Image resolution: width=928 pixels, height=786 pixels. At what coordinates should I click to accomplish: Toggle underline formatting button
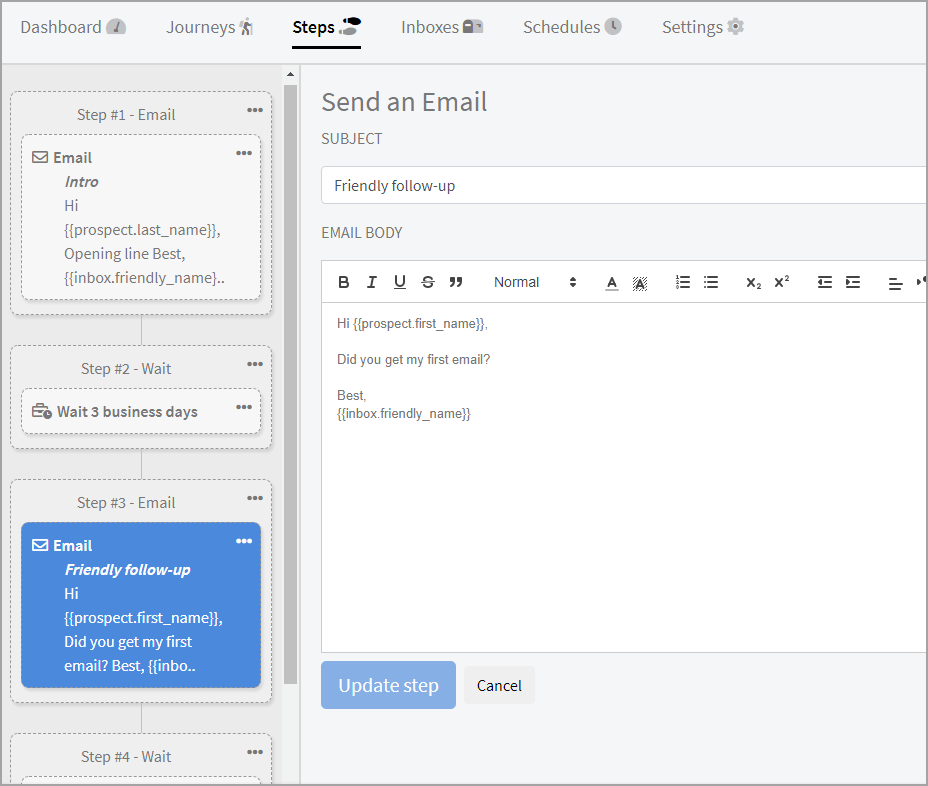click(400, 282)
